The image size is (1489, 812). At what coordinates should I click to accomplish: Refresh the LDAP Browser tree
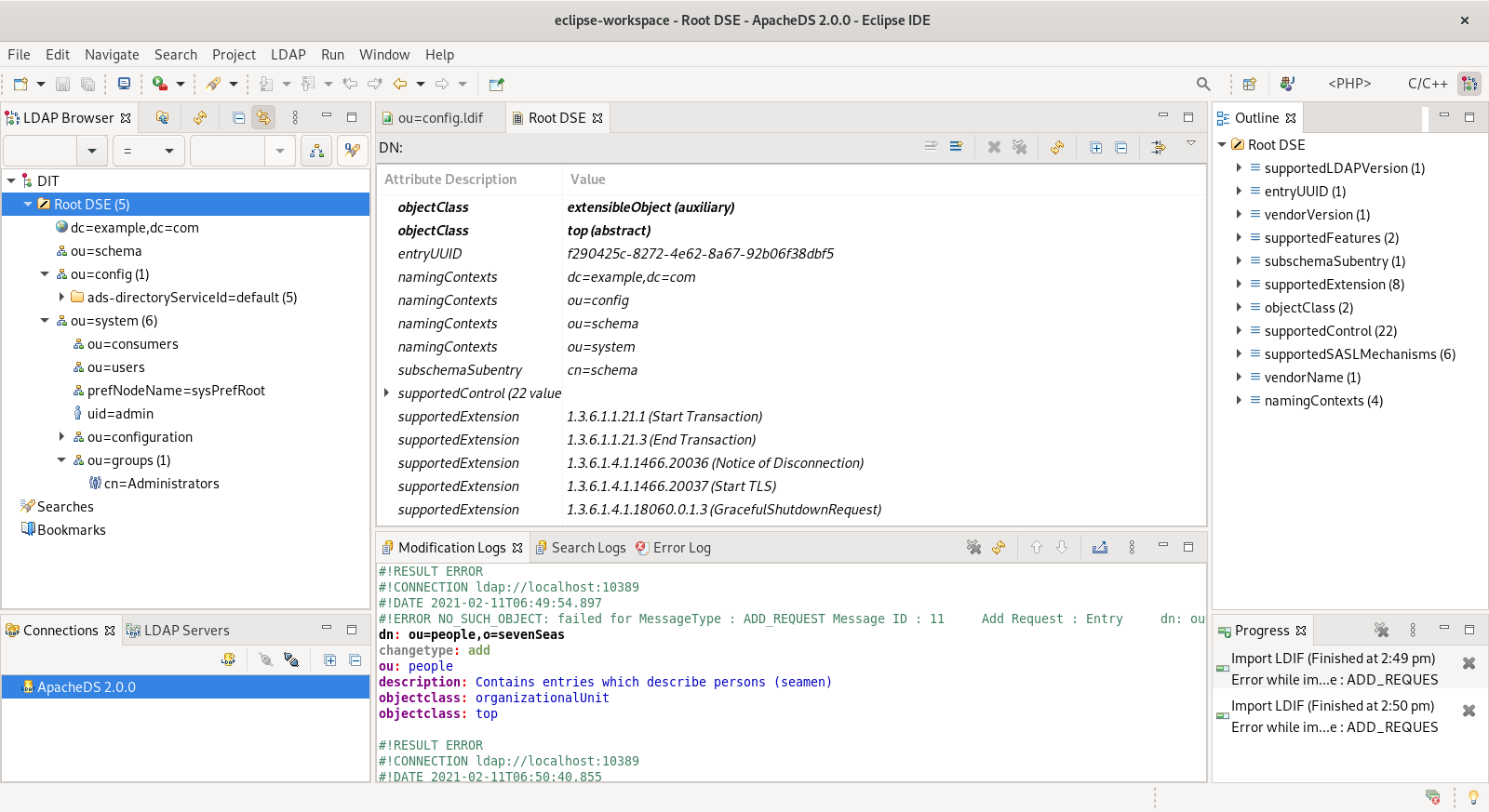tap(199, 118)
